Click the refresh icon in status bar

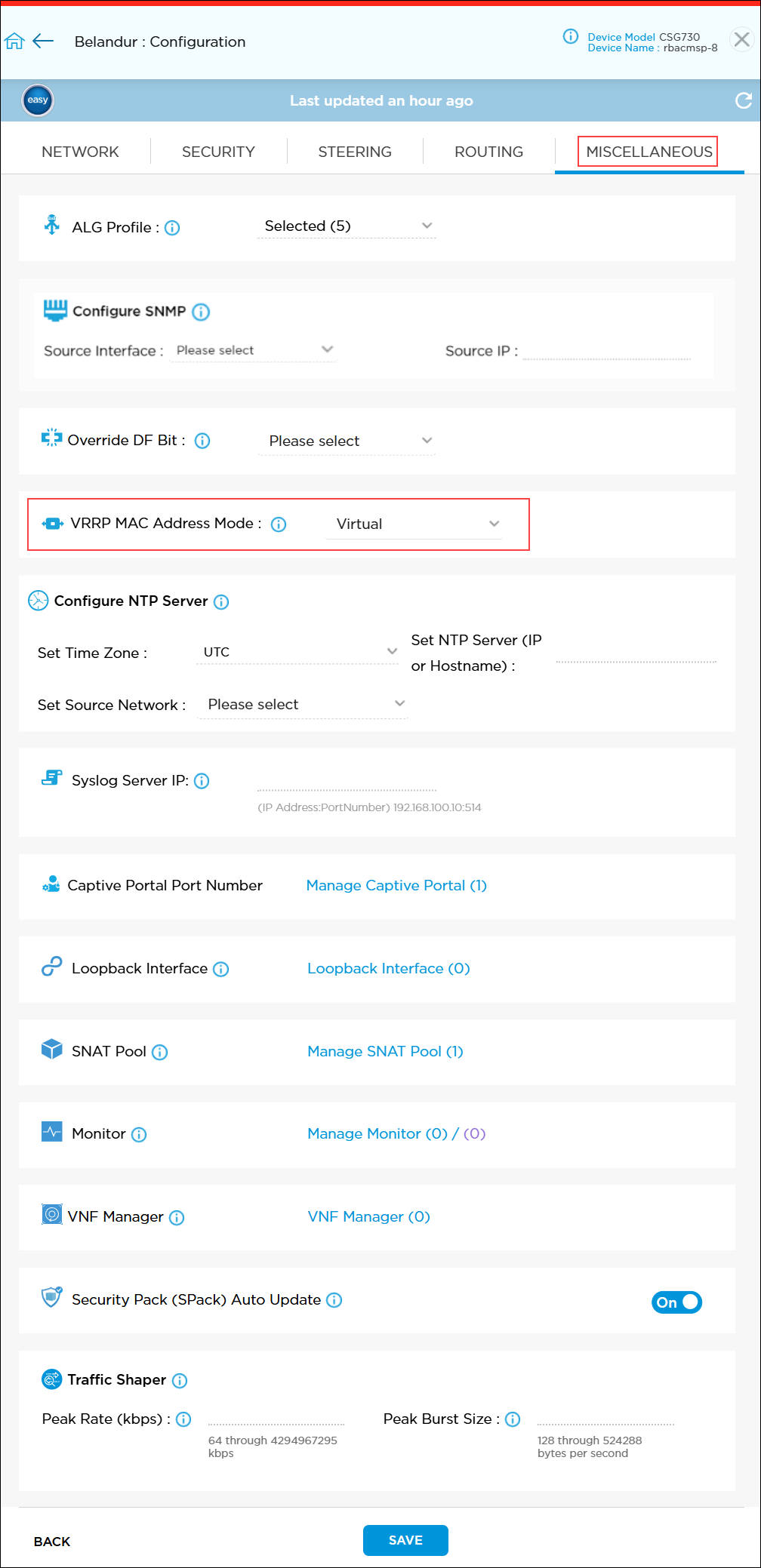(743, 100)
